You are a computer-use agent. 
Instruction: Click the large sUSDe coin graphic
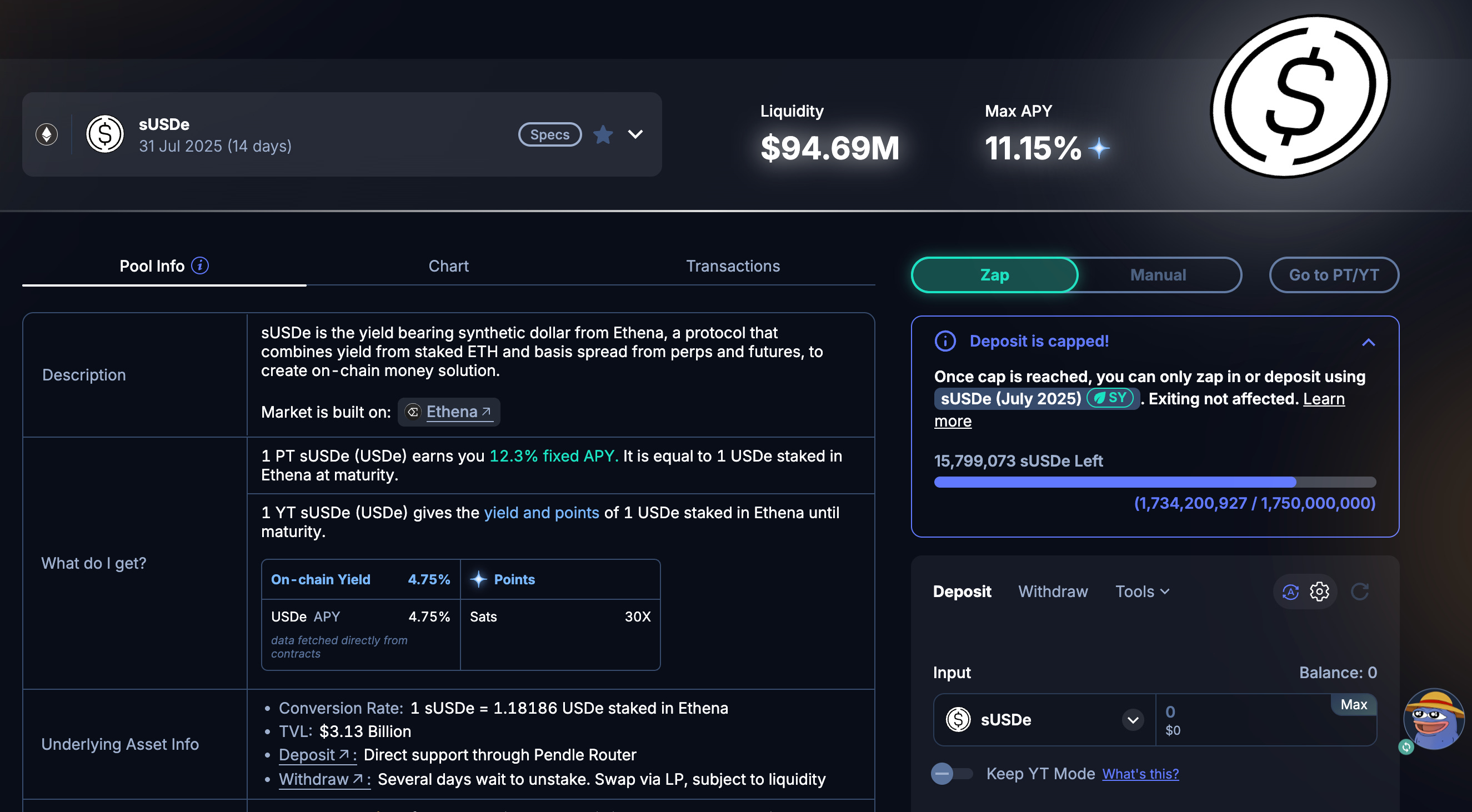coord(1300,96)
